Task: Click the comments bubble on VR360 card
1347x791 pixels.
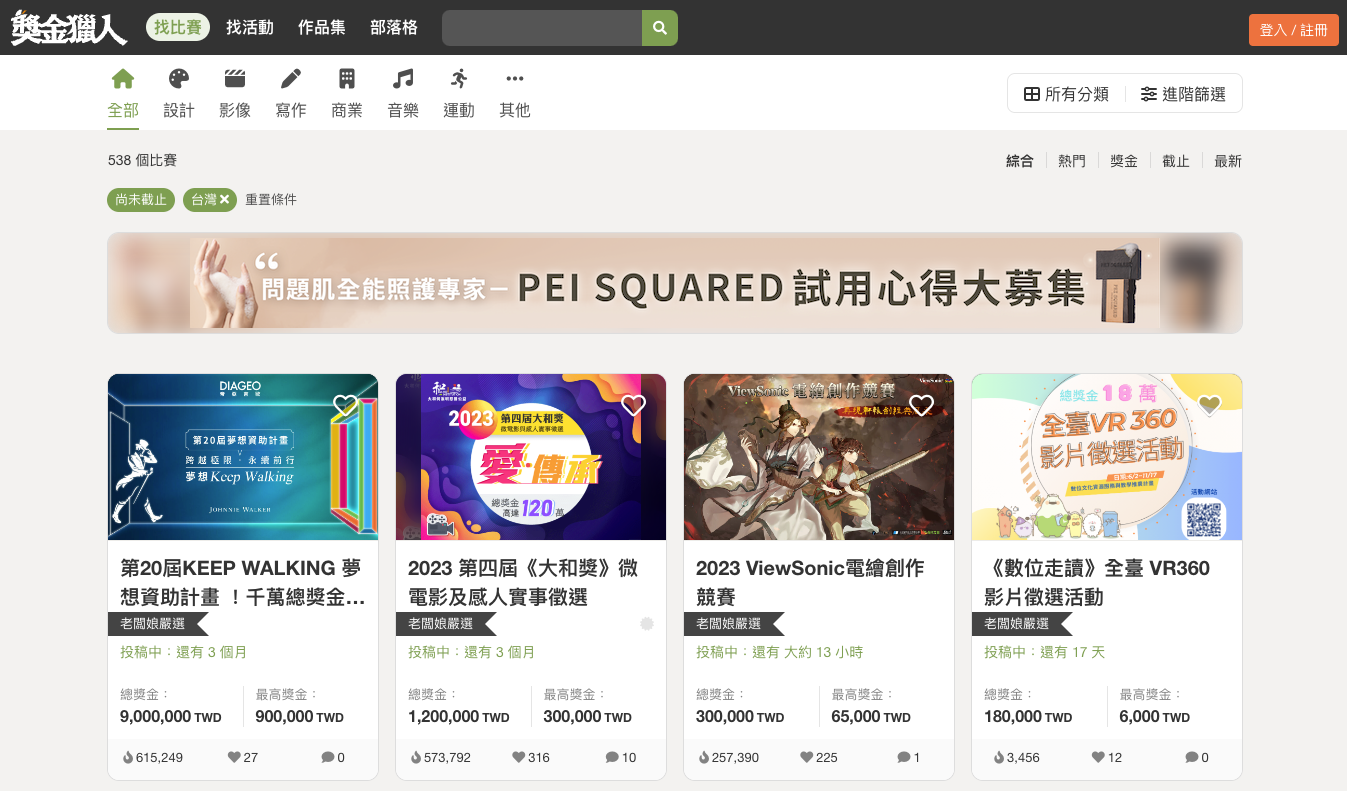Action: (1191, 758)
